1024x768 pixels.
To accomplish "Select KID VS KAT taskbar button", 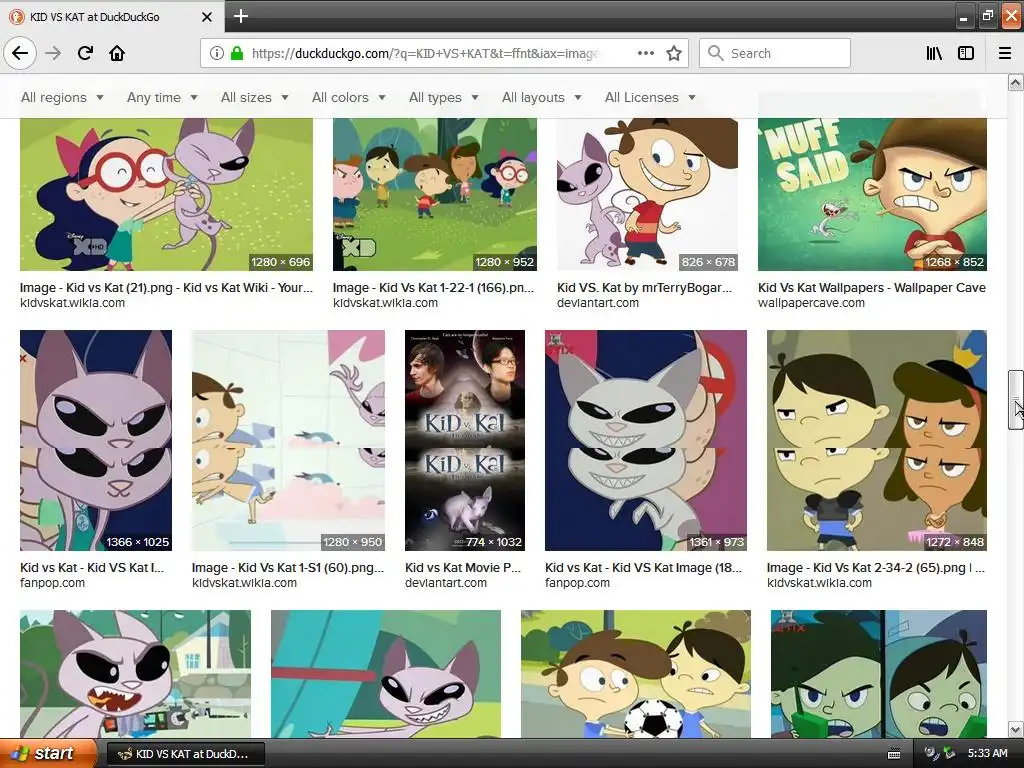I will click(185, 754).
